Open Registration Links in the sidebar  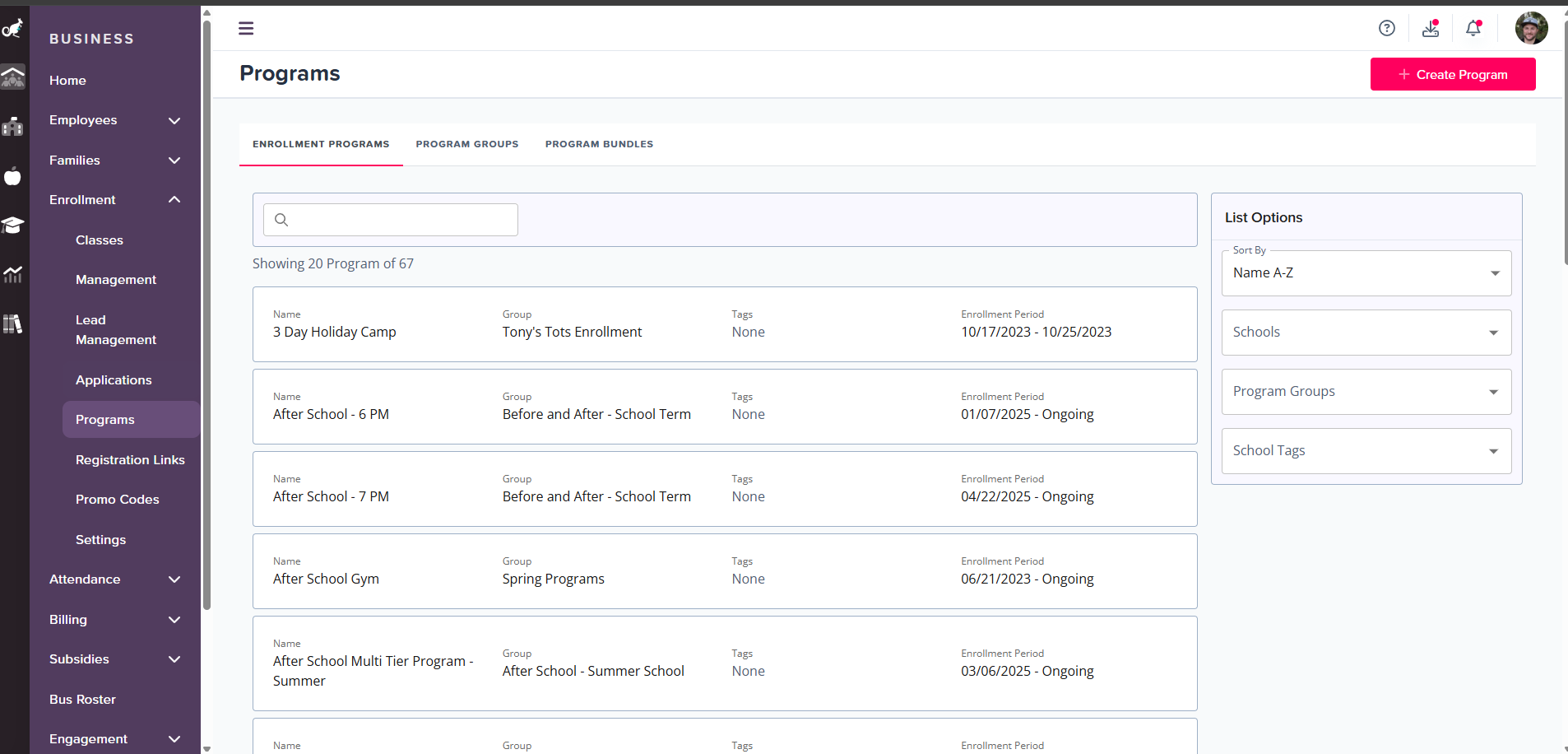pyautogui.click(x=130, y=460)
